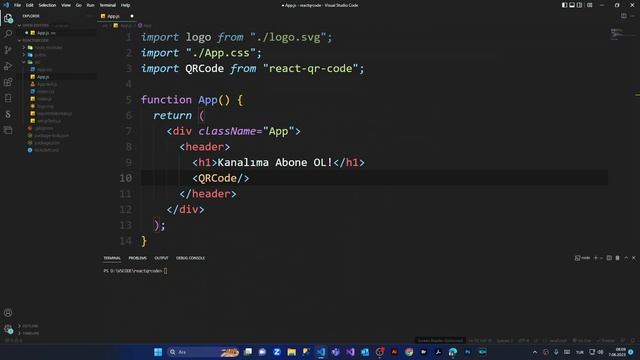
Task: Click the UTF-8 encoding in status bar
Action: click(x=524, y=340)
